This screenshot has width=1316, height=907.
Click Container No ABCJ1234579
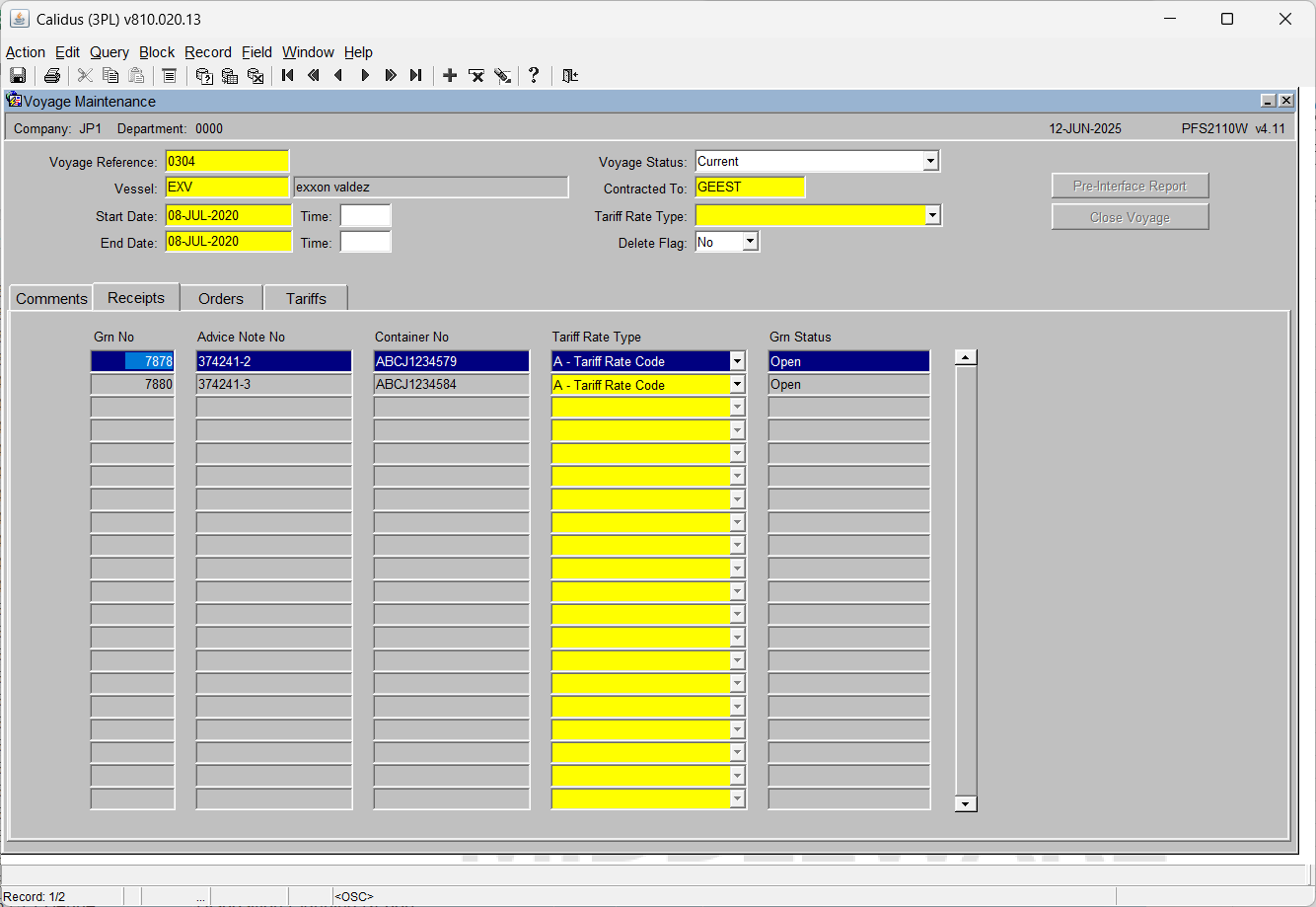(x=451, y=361)
